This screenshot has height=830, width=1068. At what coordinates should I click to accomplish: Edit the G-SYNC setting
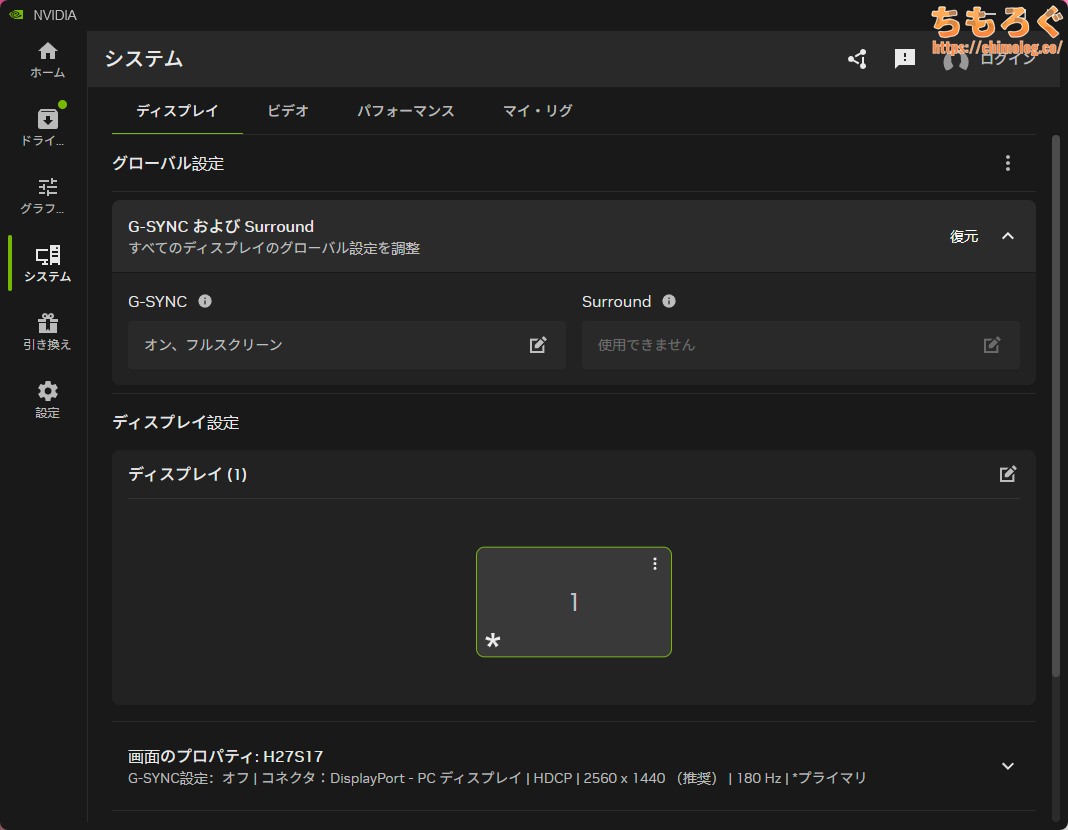(538, 345)
